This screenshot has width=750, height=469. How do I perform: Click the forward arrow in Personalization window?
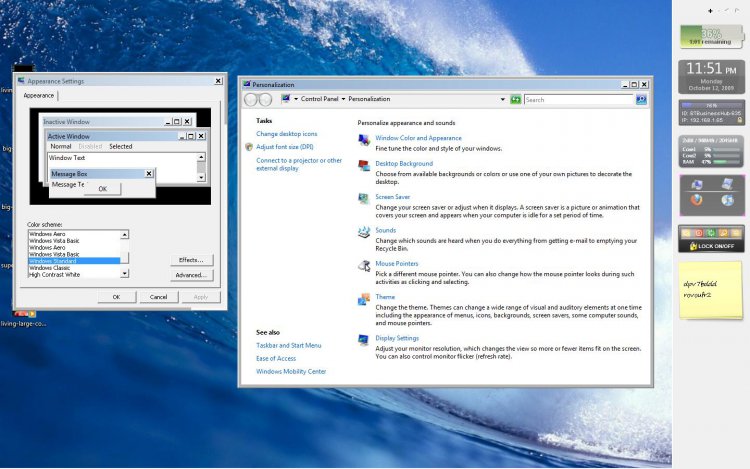265,99
